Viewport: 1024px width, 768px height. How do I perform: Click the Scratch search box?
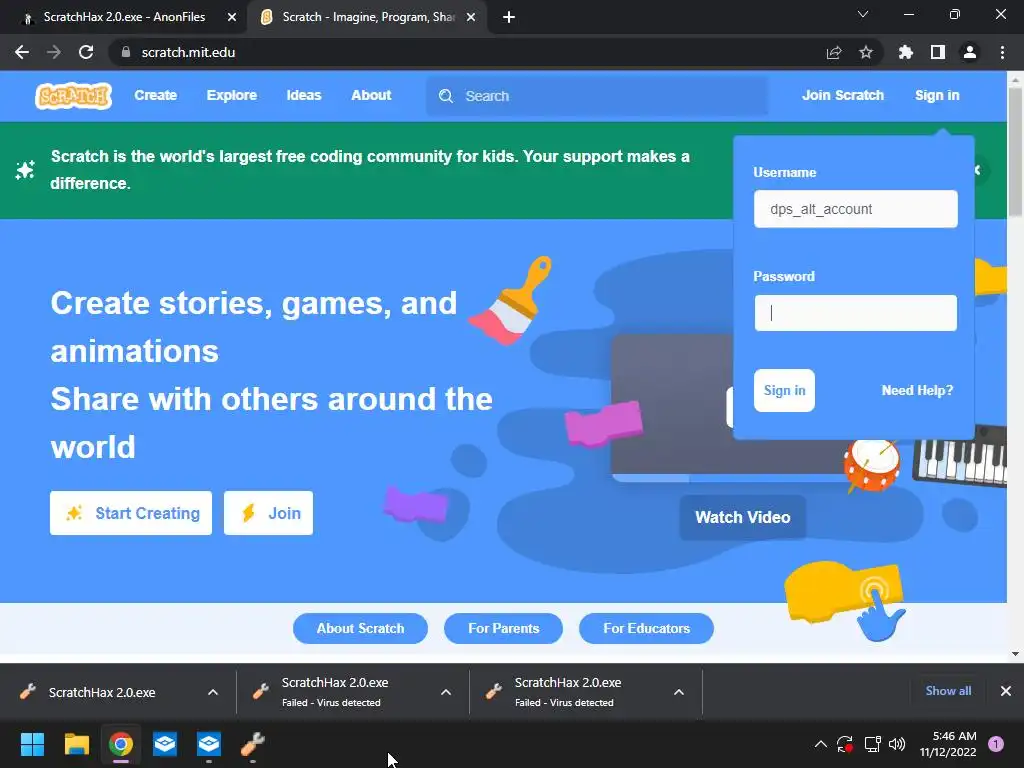pyautogui.click(x=597, y=96)
